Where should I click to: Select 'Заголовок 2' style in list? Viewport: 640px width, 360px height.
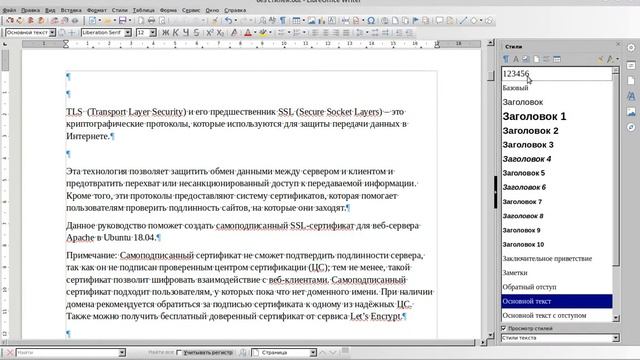point(557,131)
